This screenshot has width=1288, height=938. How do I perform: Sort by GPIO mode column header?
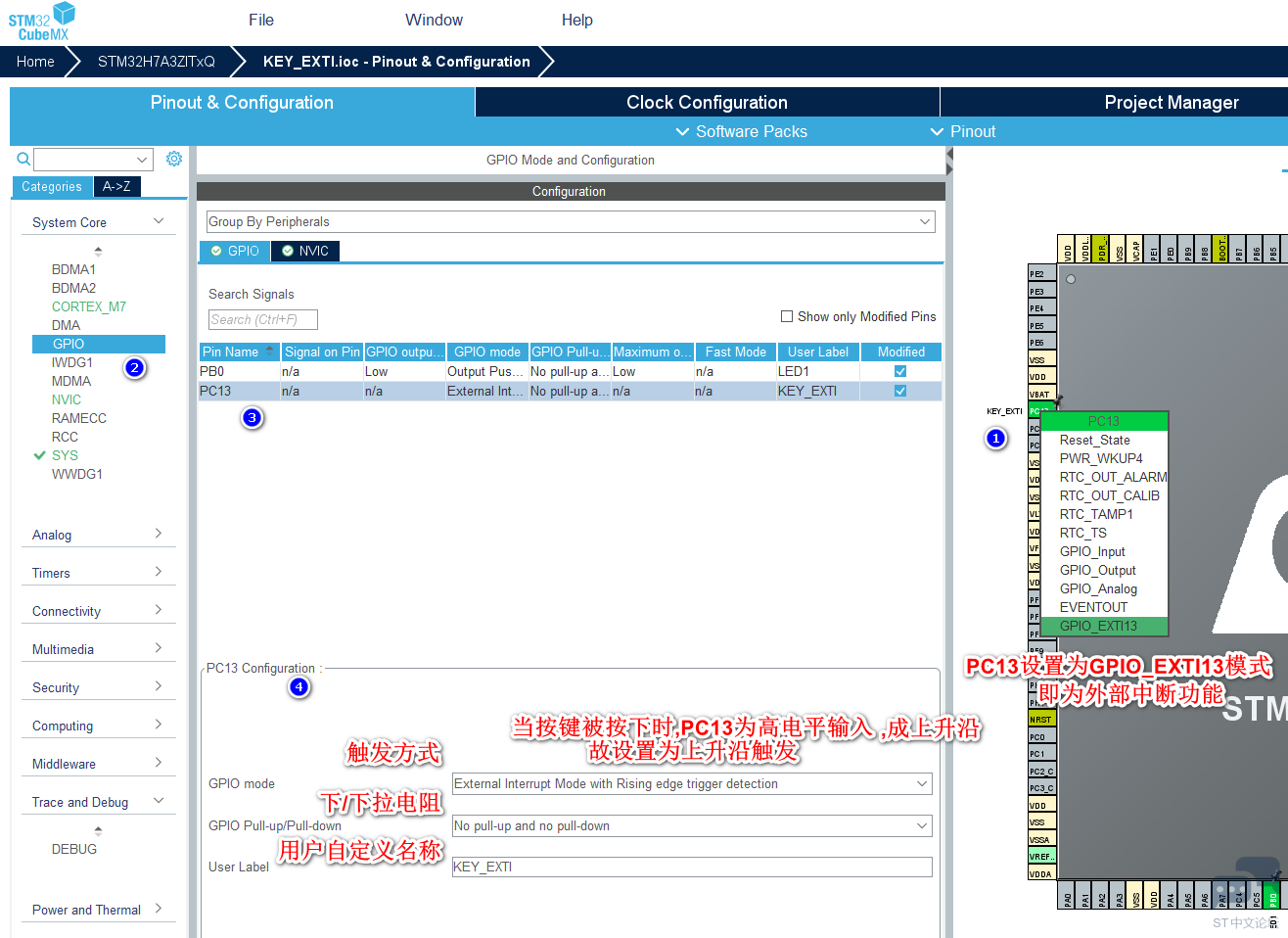tap(487, 352)
